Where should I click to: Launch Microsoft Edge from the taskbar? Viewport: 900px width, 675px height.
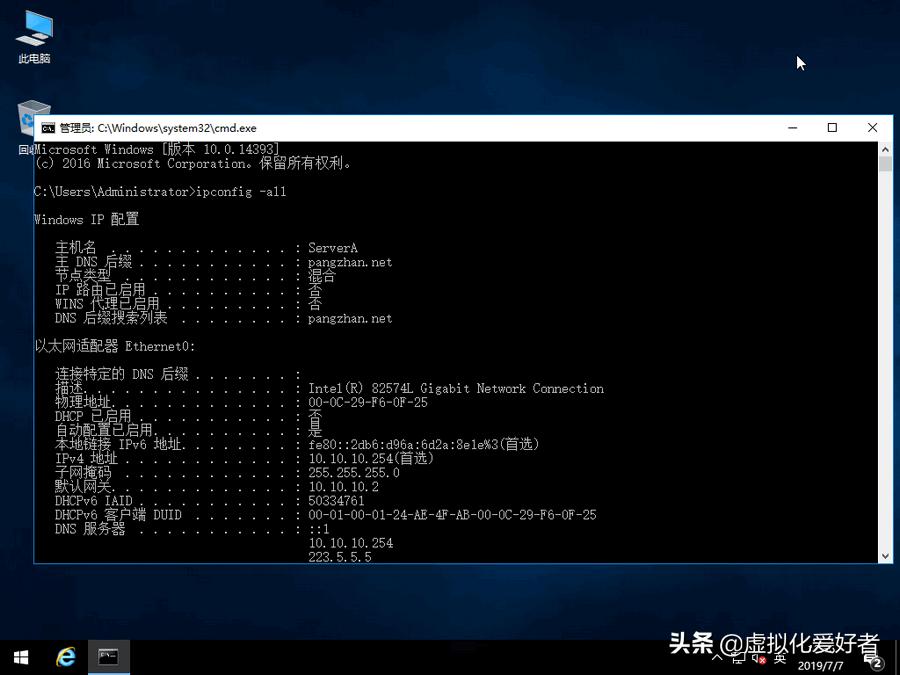pos(65,657)
